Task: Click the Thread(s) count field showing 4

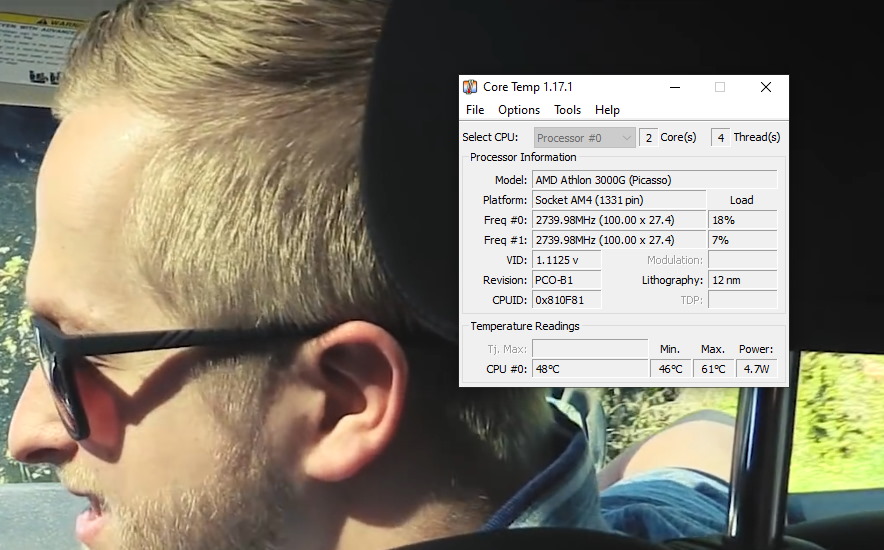Action: pyautogui.click(x=721, y=138)
